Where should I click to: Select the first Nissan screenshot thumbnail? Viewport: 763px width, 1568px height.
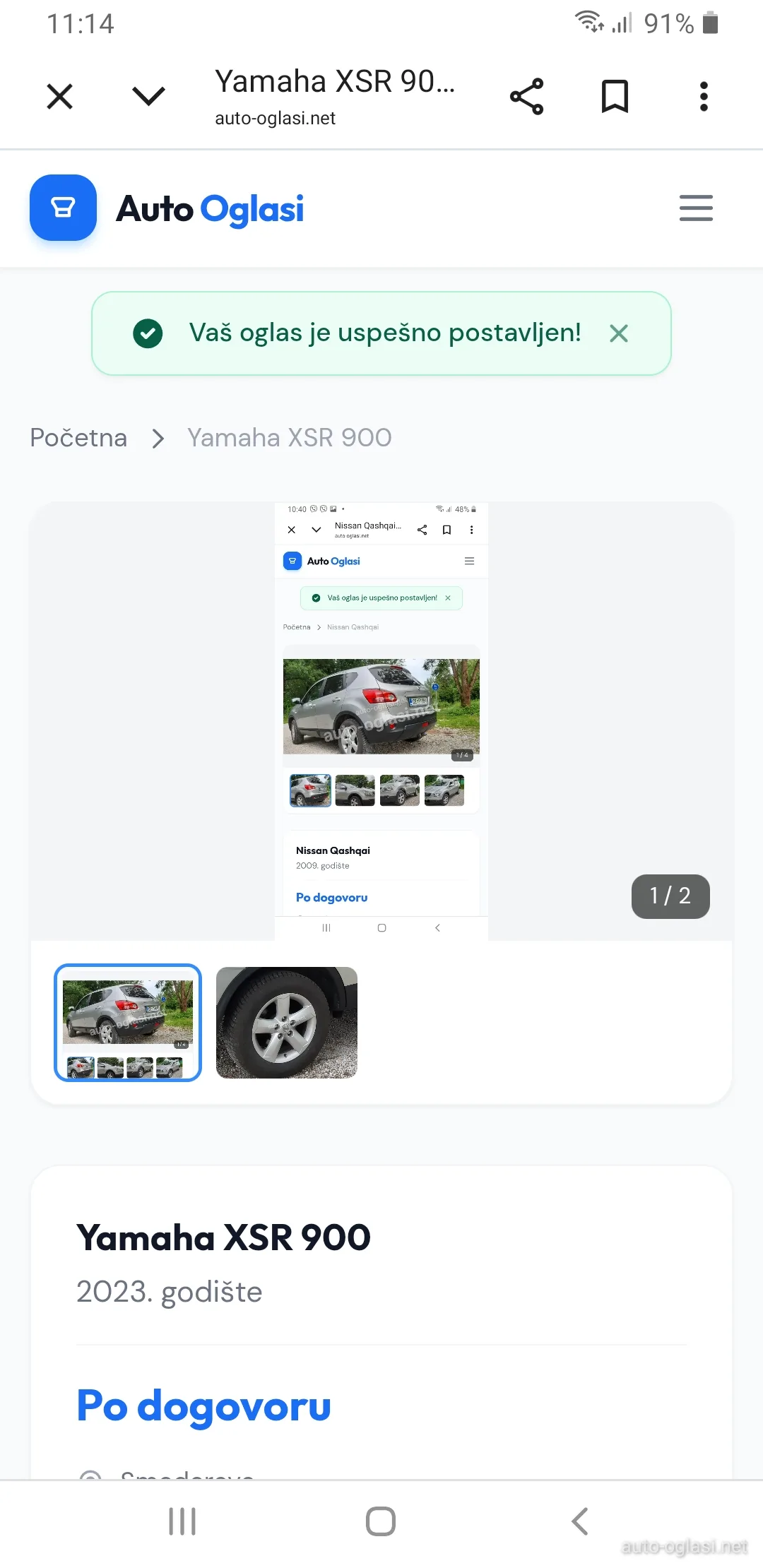pos(128,1023)
